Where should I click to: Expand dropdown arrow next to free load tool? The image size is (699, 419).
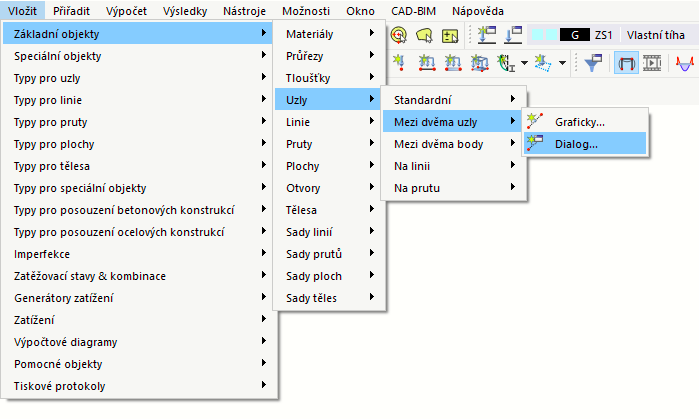pyautogui.click(x=563, y=63)
